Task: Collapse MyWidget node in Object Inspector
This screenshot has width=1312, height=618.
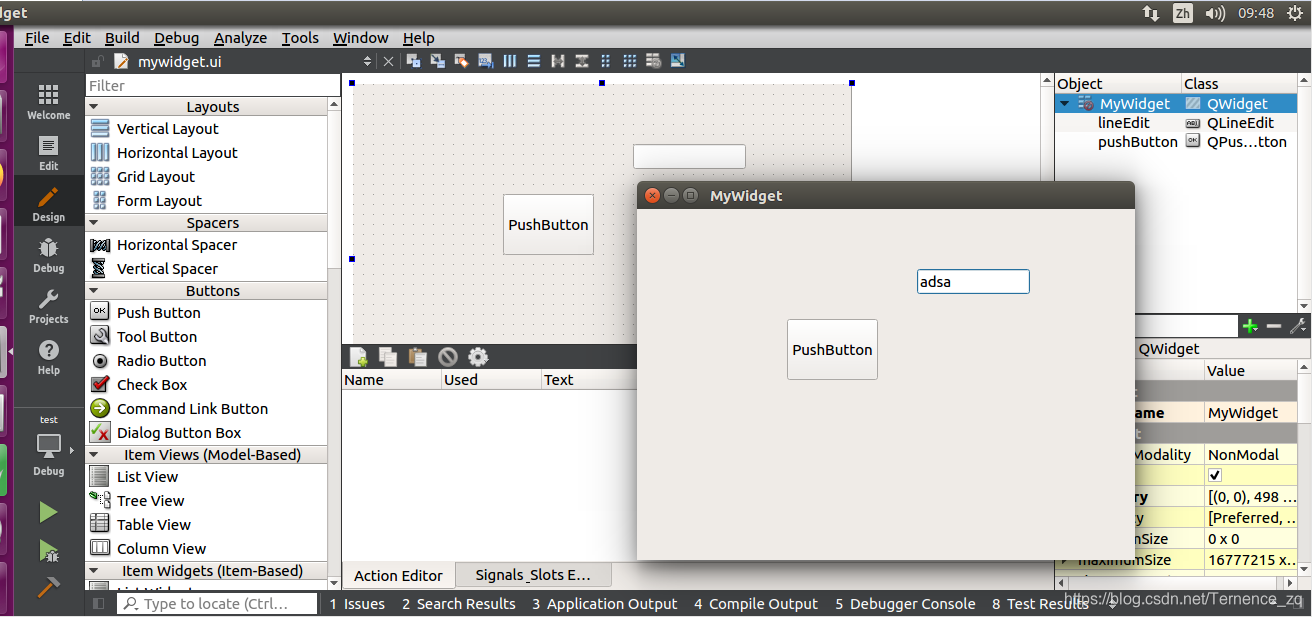Action: (1065, 104)
